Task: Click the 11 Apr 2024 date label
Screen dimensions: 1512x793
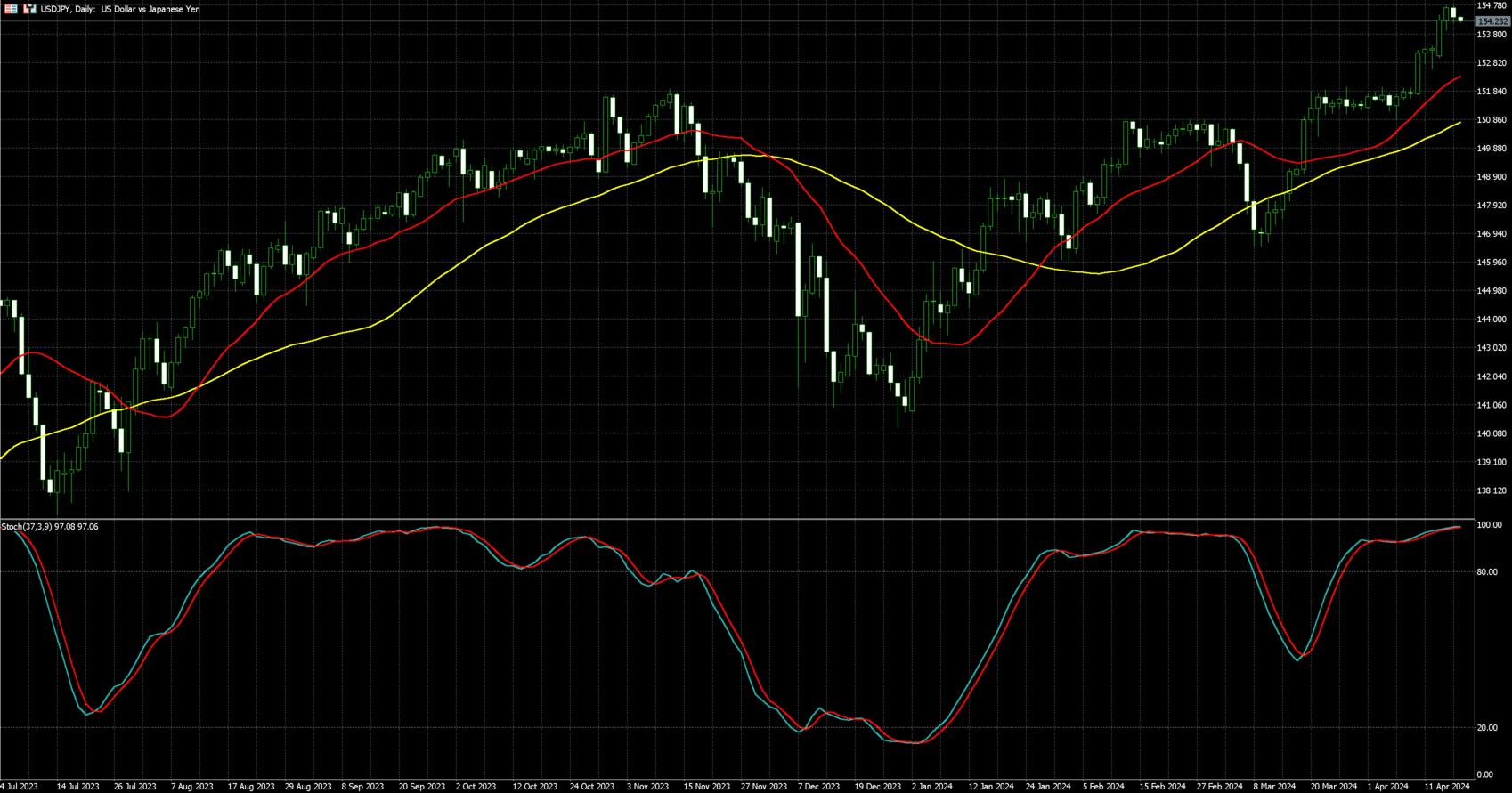Action: [x=1448, y=787]
